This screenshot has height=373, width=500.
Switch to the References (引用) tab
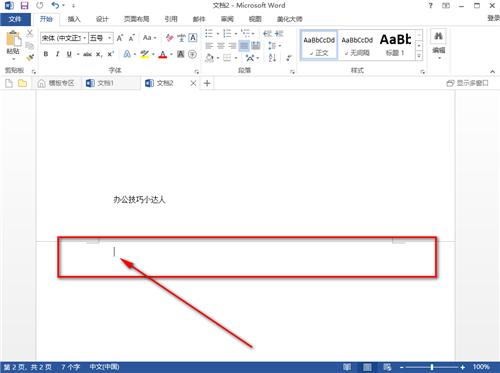click(x=171, y=19)
